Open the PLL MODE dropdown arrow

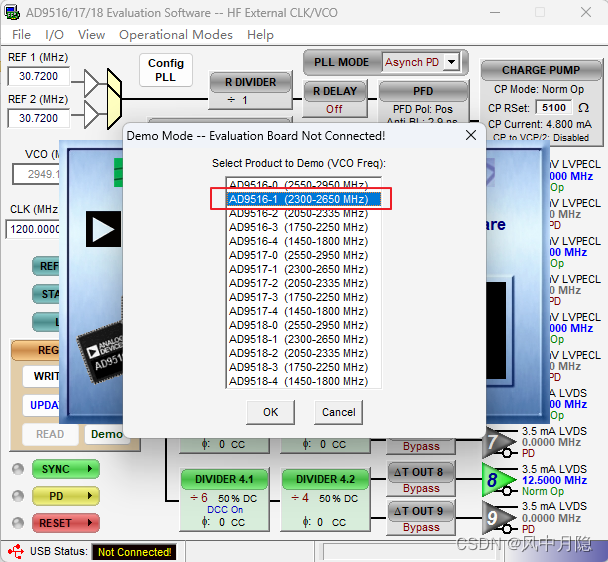452,62
